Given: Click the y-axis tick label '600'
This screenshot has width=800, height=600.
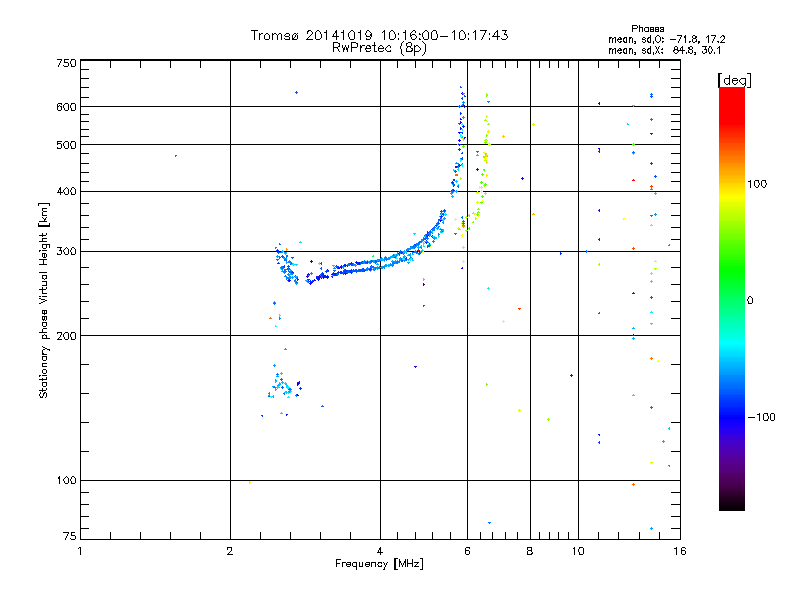Looking at the screenshot, I should (67, 107).
